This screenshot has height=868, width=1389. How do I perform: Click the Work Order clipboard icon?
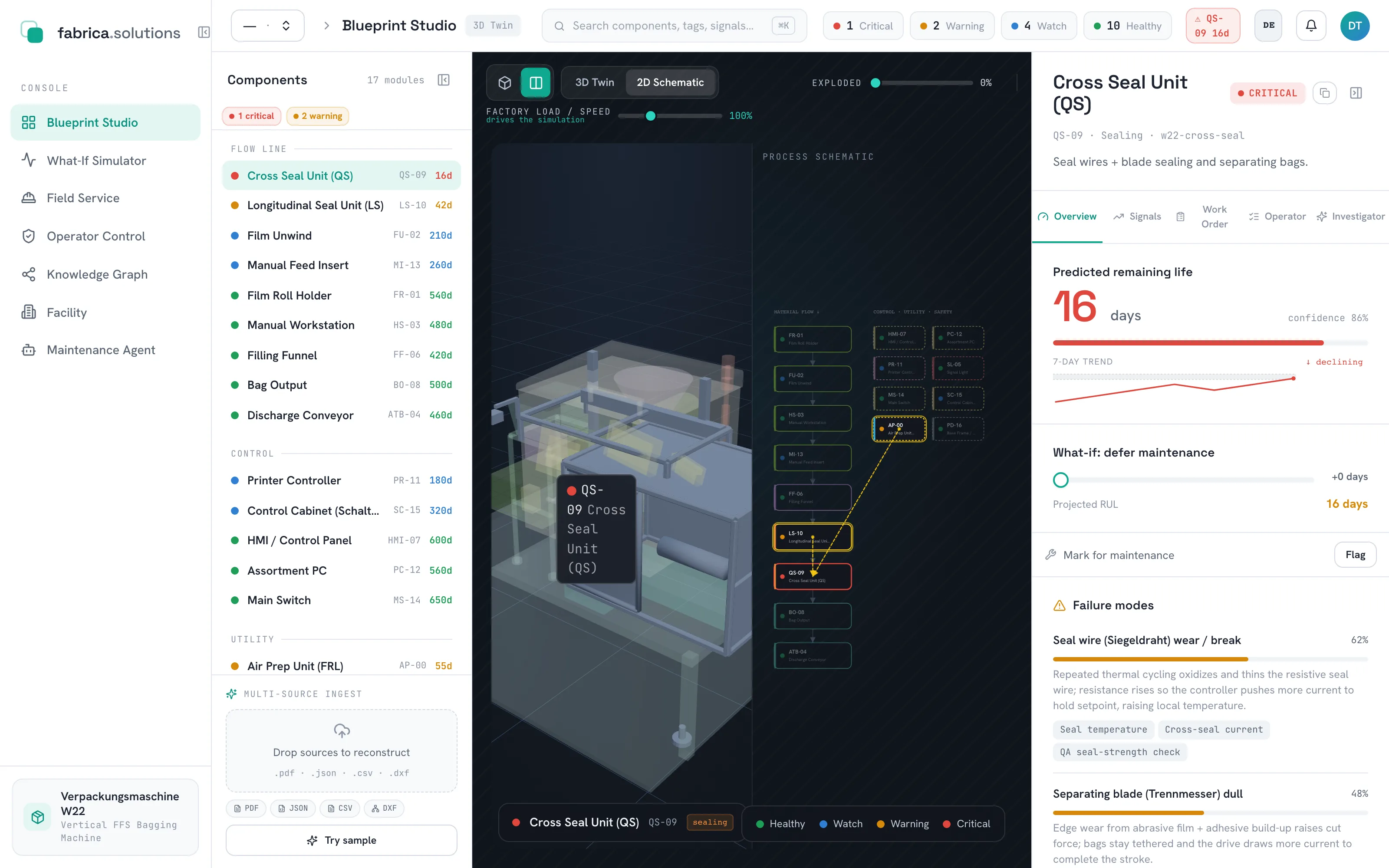[1180, 217]
